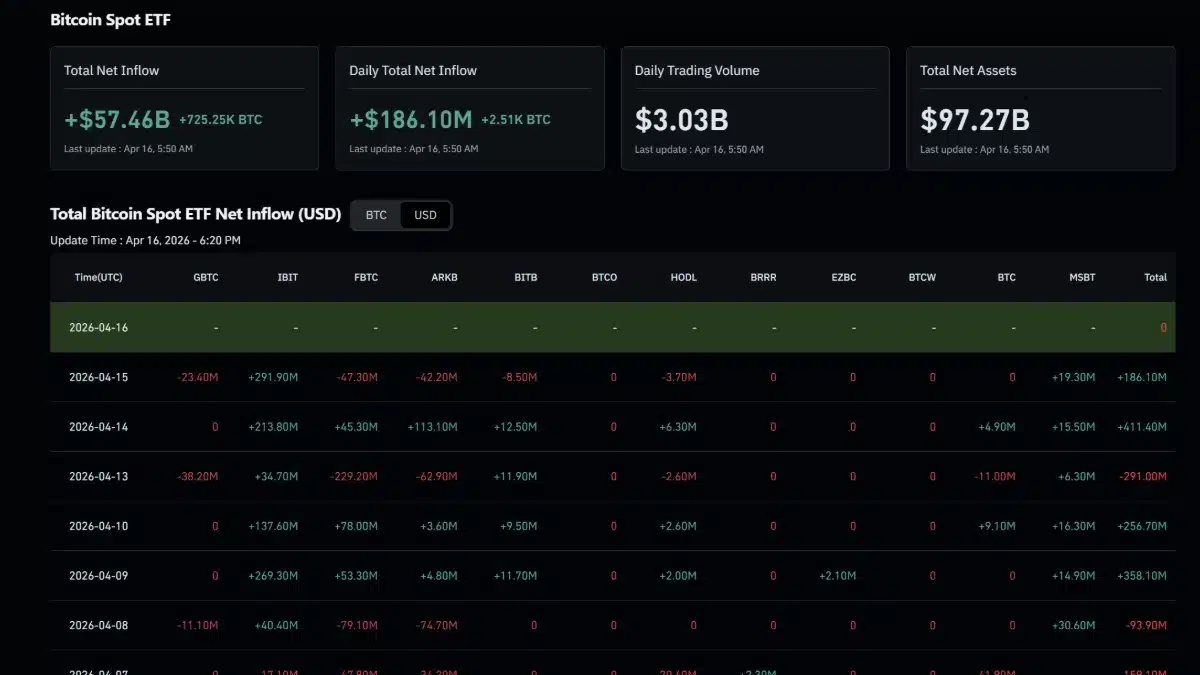Click the IBIT column header
This screenshot has width=1200, height=675.
tap(288, 277)
